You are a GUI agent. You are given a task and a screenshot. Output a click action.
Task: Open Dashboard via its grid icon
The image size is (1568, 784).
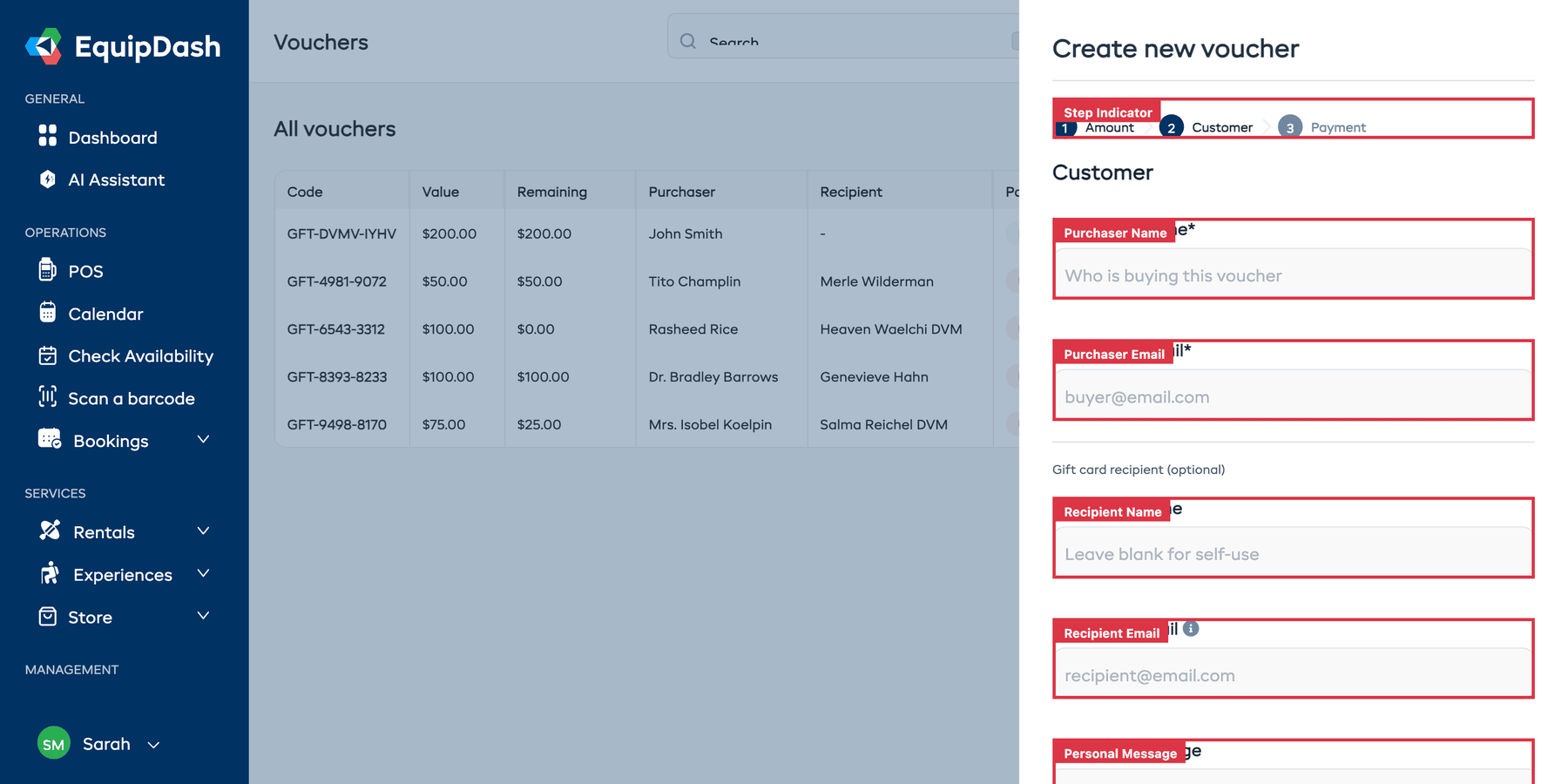click(x=49, y=137)
